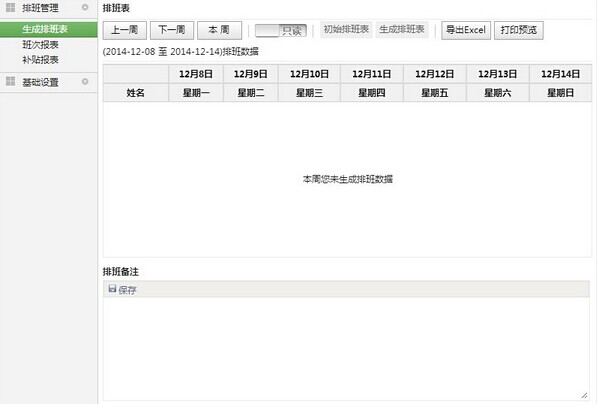Screen dimensions: 597x408
Task: Expand the 基础设置 section using its circle arrow
Action: (x=85, y=81)
